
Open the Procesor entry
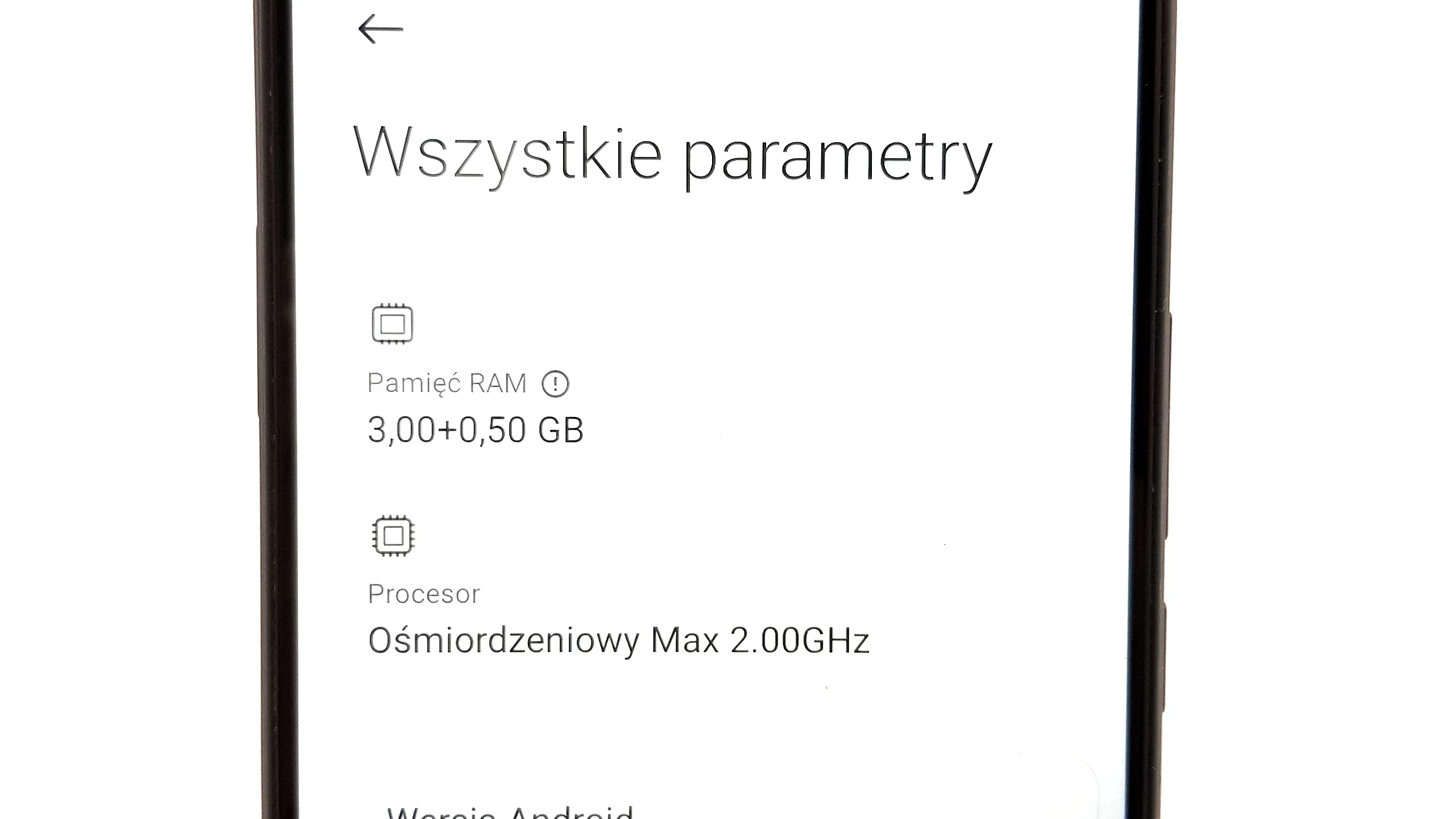tap(424, 594)
